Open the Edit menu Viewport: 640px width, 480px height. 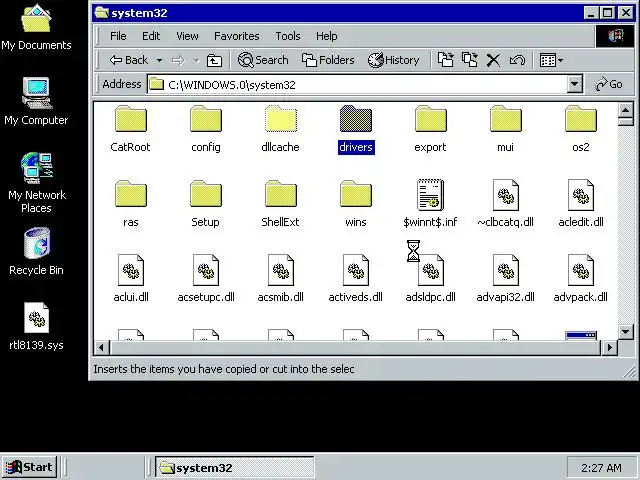151,36
